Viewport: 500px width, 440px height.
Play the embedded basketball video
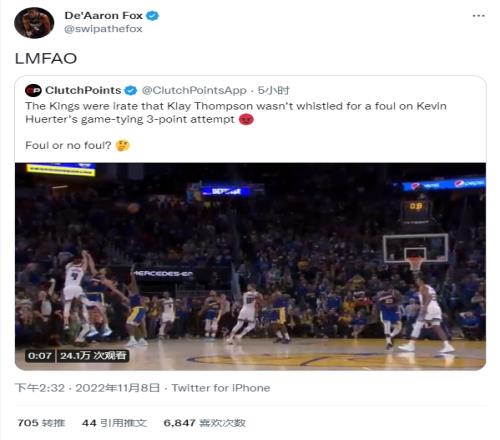[x=250, y=266]
